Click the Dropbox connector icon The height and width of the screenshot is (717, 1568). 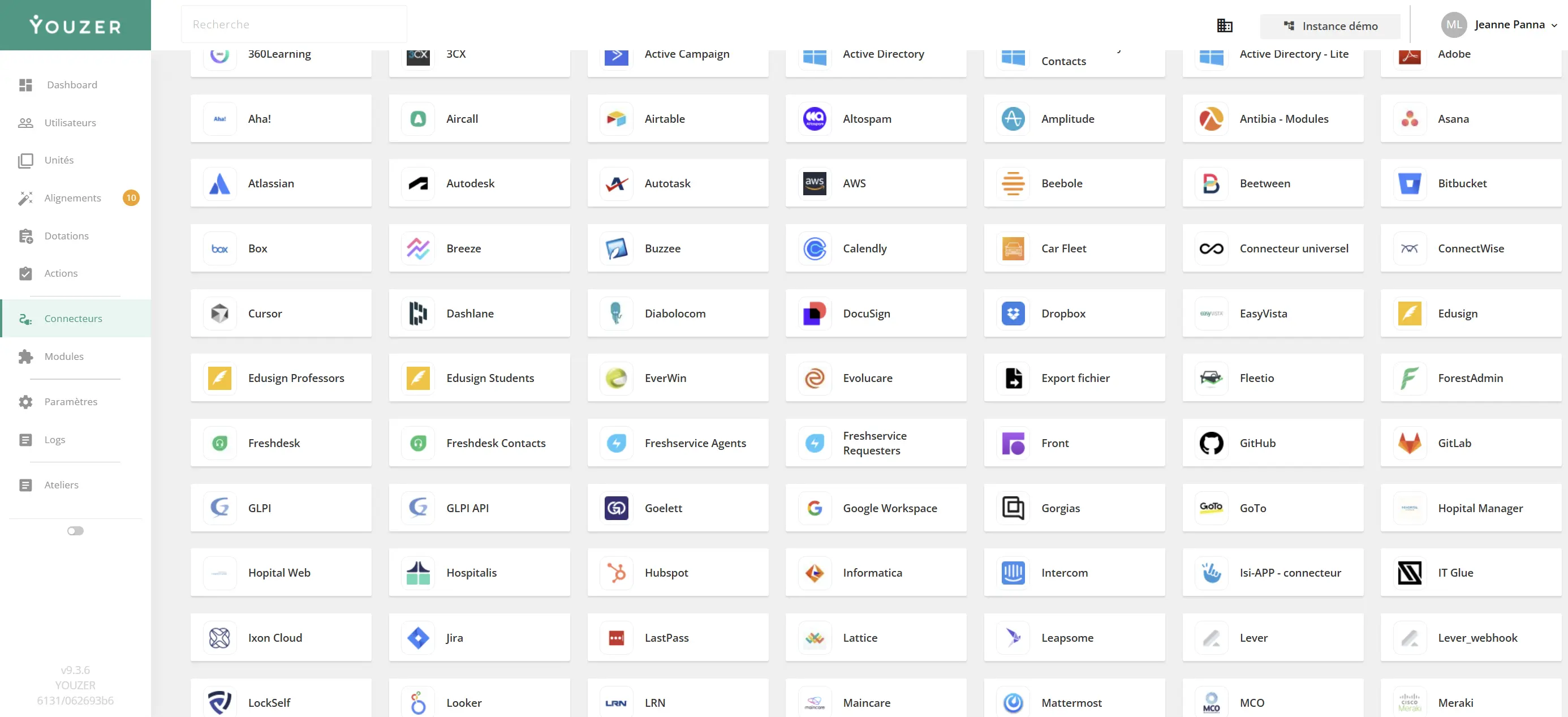click(x=1013, y=313)
